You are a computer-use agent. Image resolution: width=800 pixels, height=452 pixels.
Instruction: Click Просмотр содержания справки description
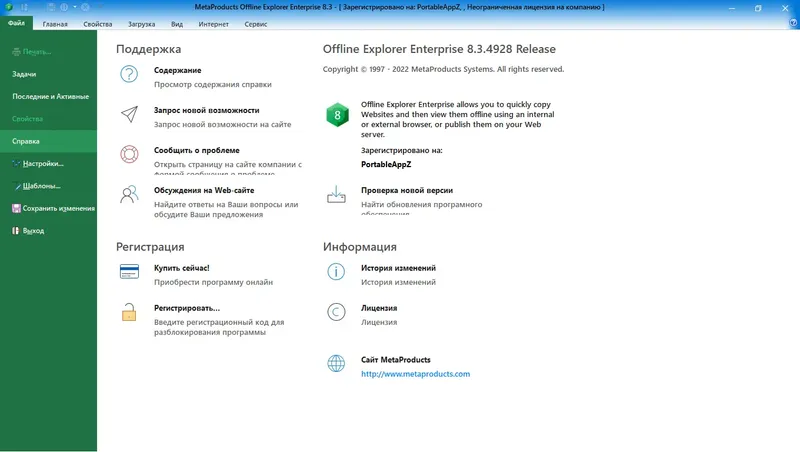click(x=213, y=85)
